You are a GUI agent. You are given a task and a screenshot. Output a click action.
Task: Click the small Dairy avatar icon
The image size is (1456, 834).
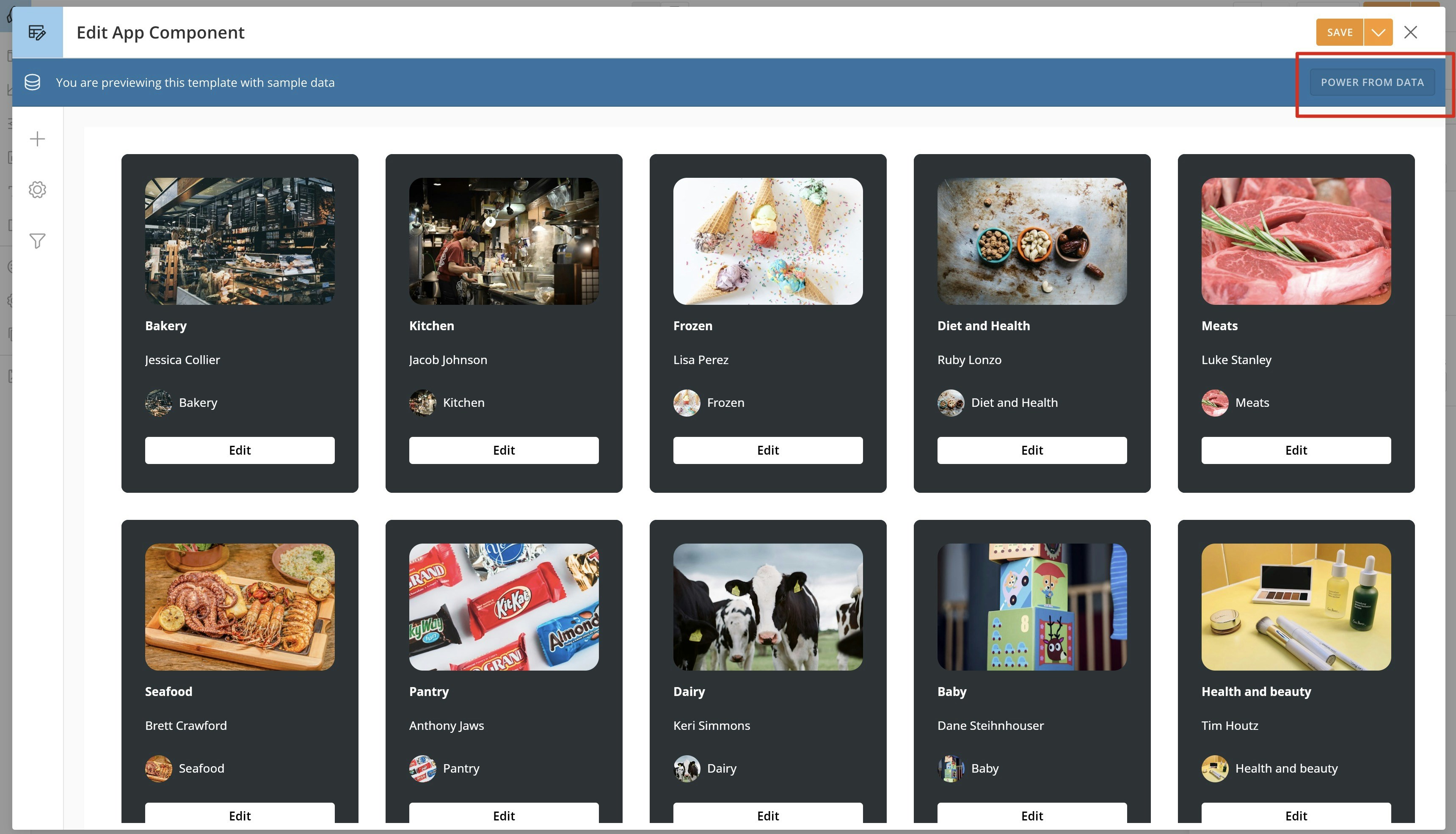[x=687, y=769]
